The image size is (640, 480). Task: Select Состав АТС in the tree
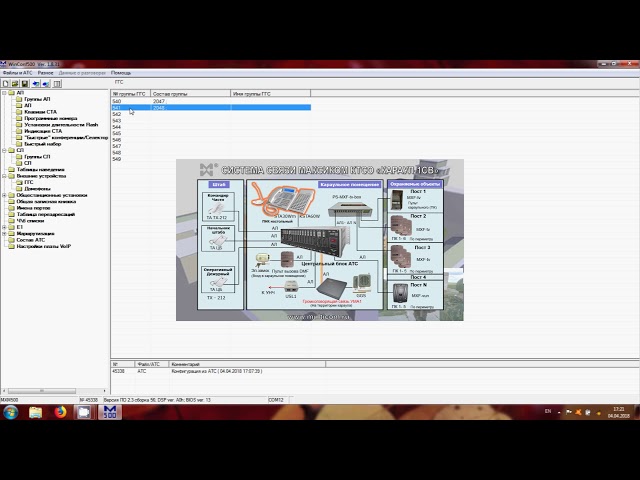pos(31,240)
